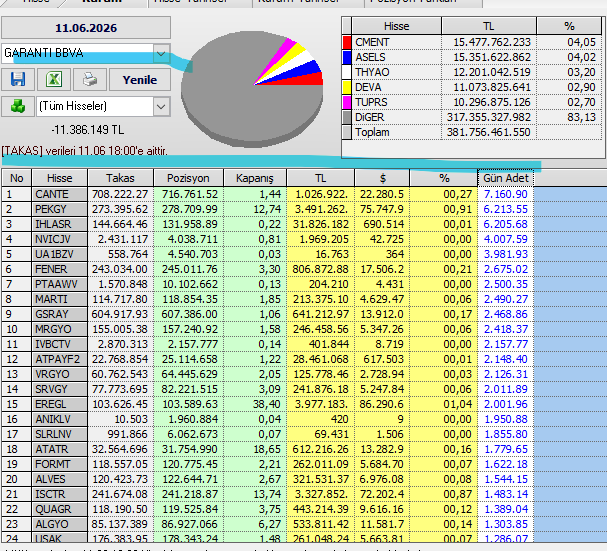Sort by the Takas column header
This screenshot has height=551, width=607.
click(120, 178)
